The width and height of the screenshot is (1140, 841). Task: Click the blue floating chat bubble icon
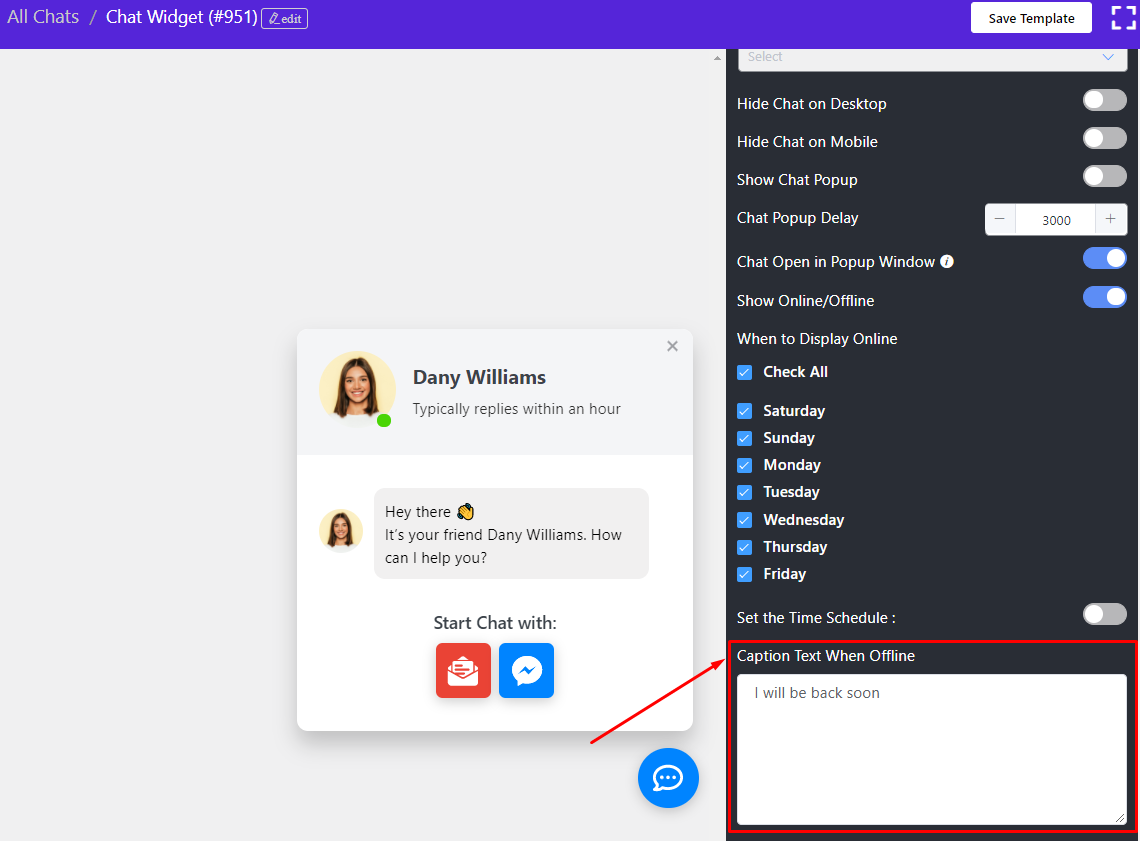(668, 778)
